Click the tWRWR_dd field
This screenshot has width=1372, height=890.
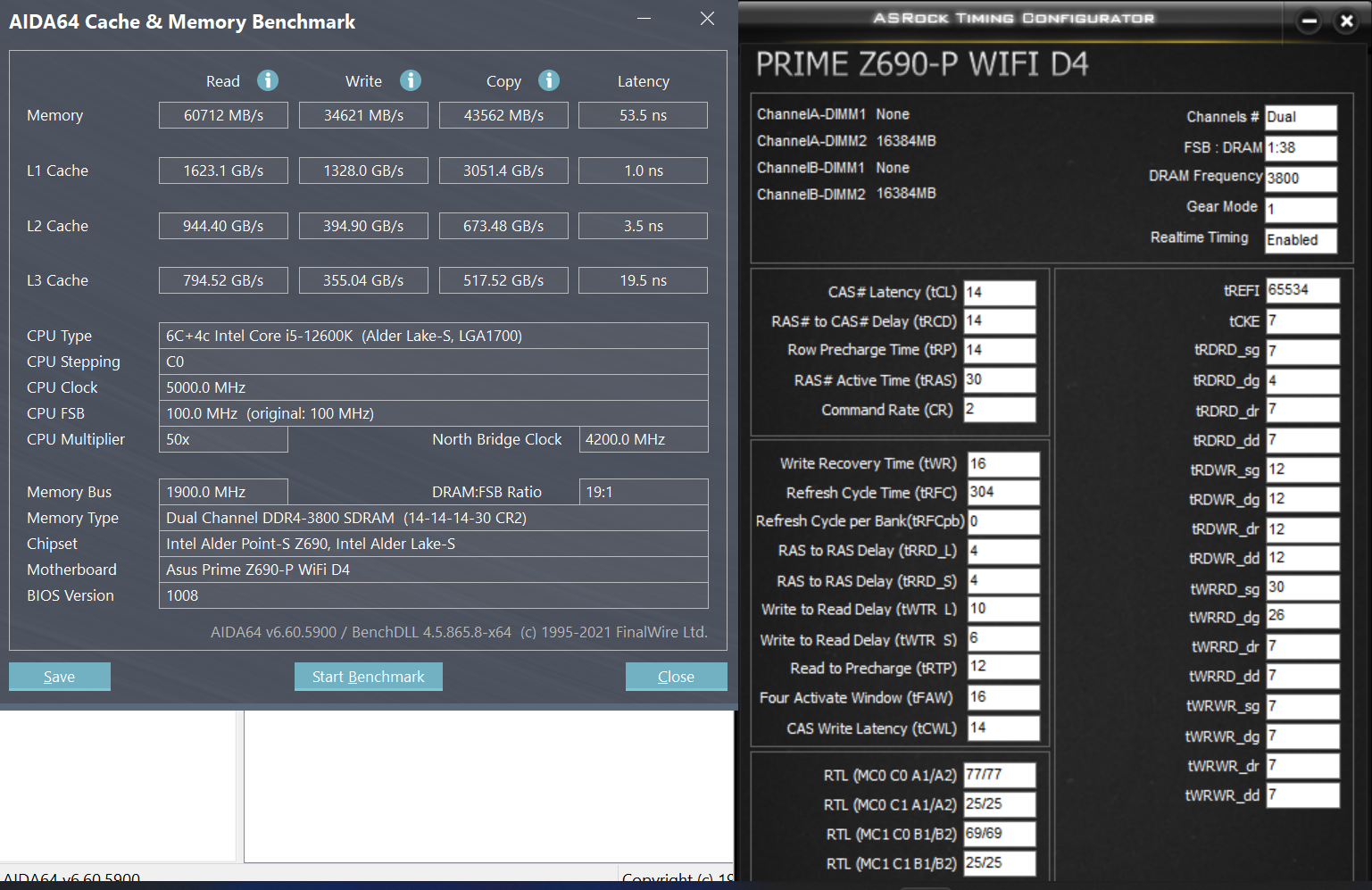click(1303, 795)
